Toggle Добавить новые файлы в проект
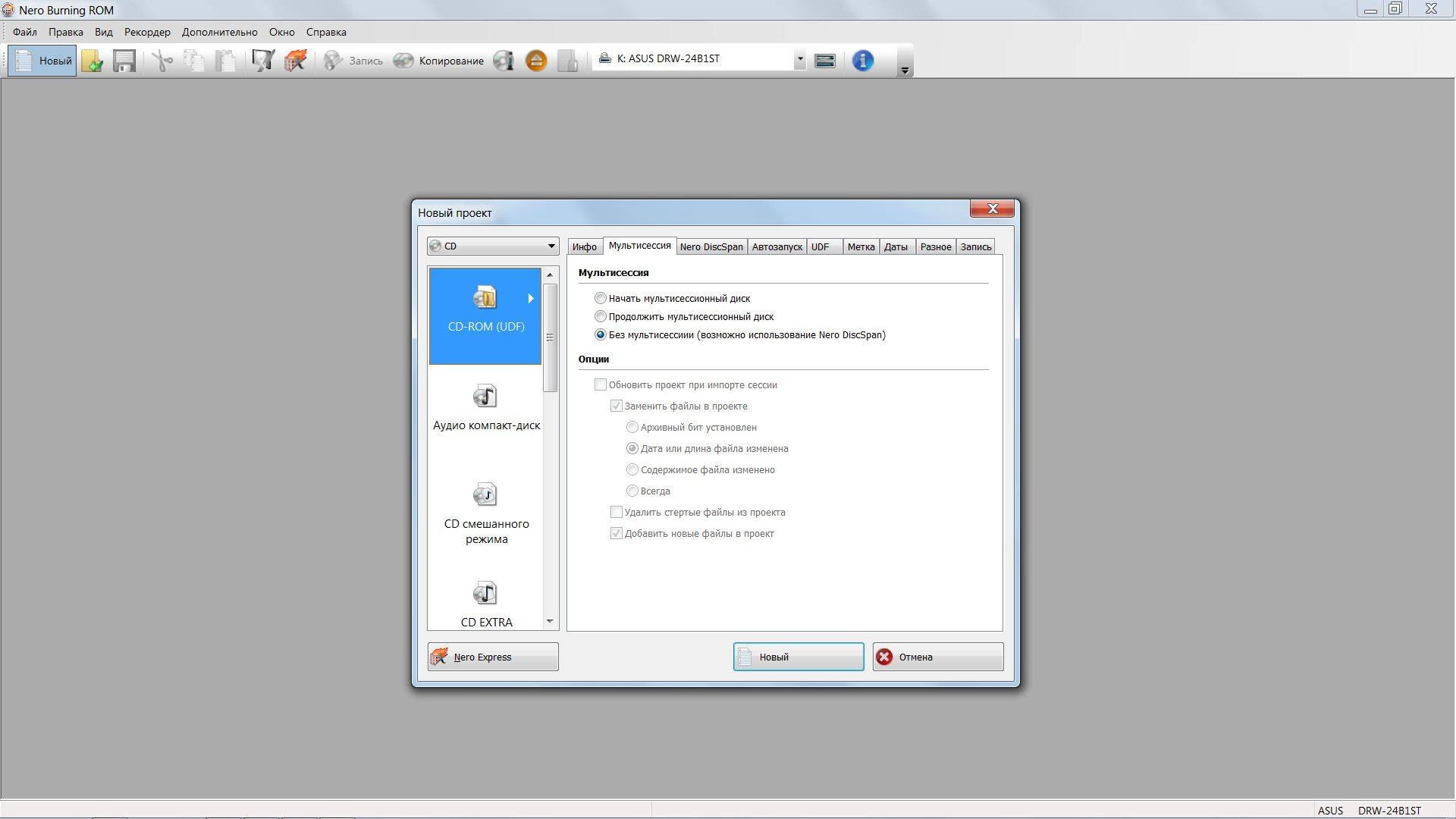1456x819 pixels. [617, 534]
